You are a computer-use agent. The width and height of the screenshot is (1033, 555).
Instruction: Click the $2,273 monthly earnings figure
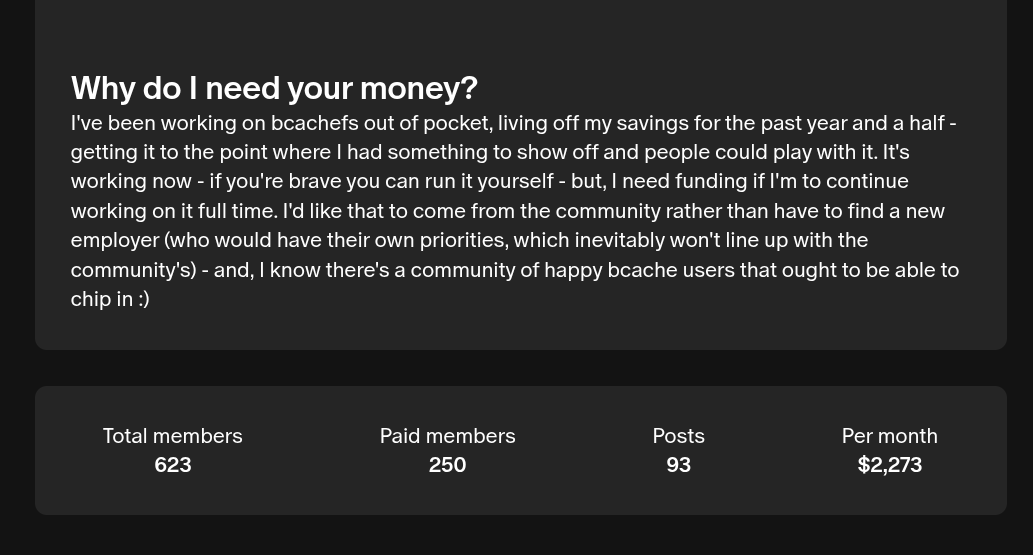coord(889,465)
